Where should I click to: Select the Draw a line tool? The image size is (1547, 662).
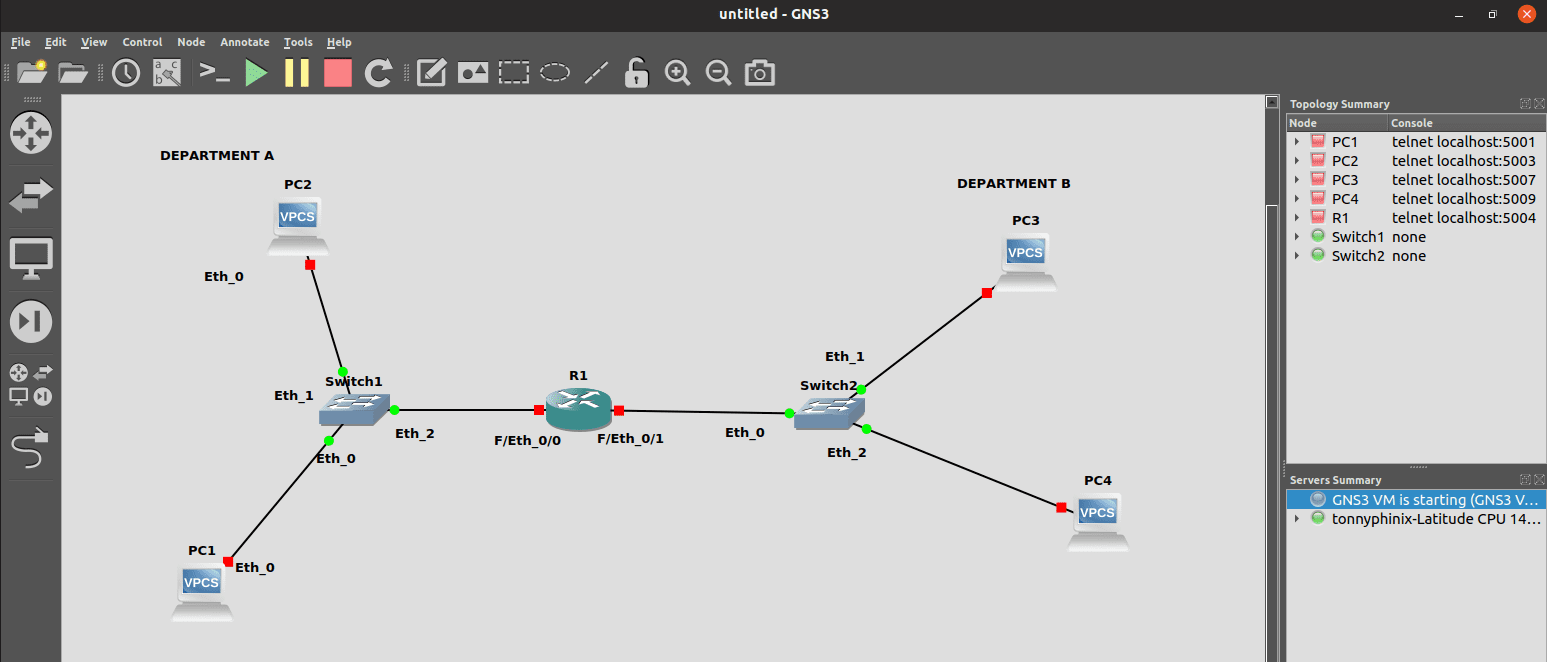596,72
